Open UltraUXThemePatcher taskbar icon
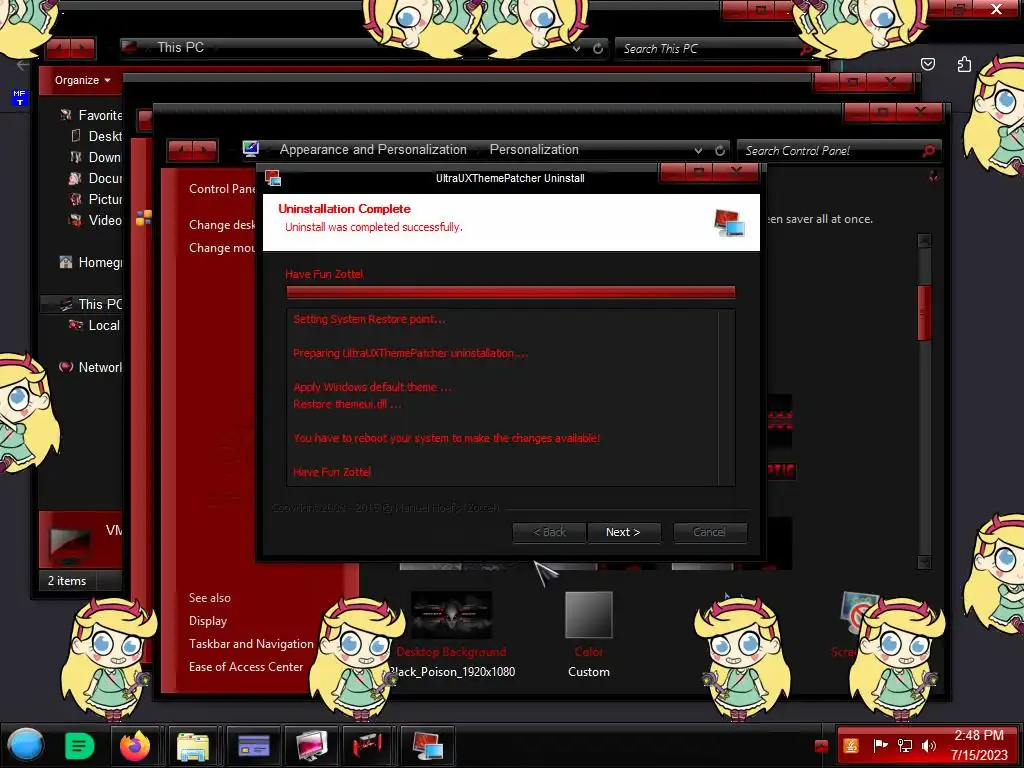 427,746
